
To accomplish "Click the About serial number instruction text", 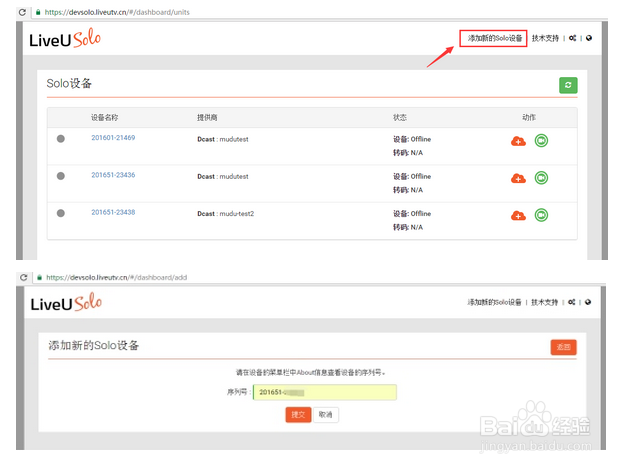I will click(x=311, y=373).
